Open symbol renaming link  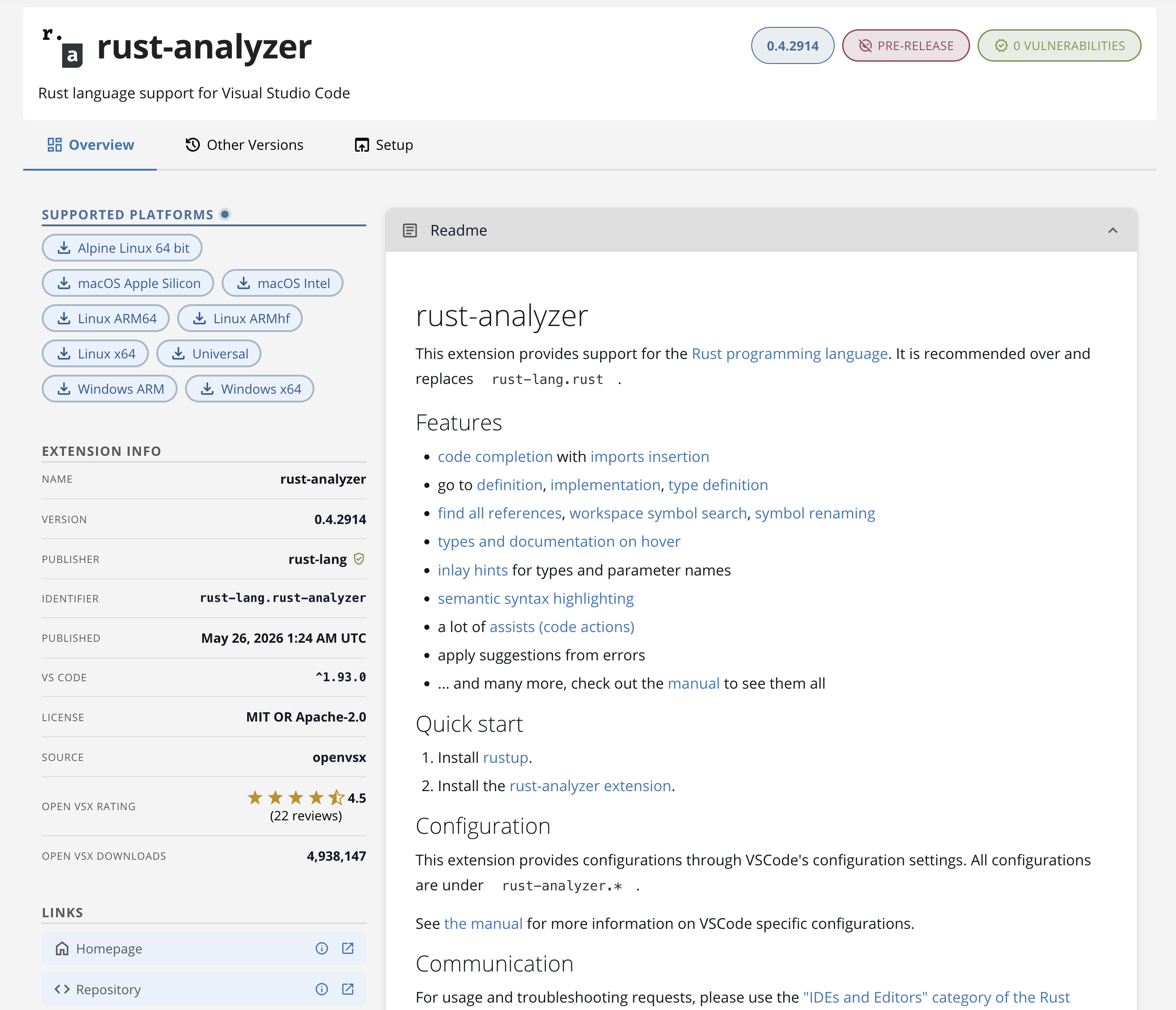coord(814,513)
